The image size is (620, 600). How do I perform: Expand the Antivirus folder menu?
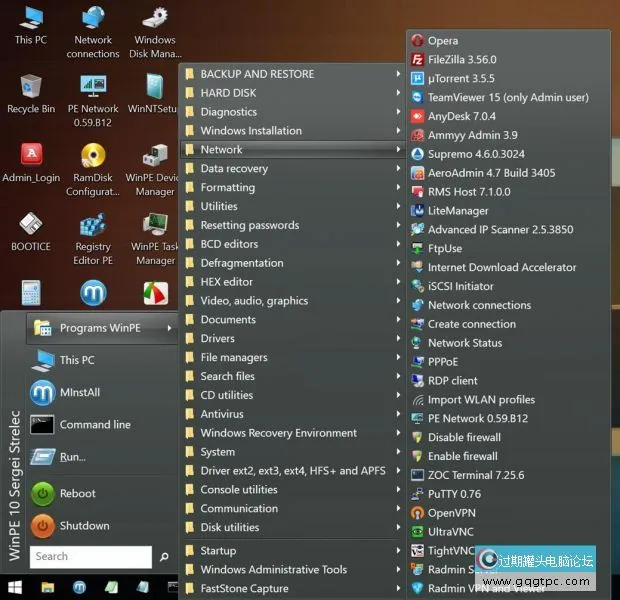click(x=222, y=414)
